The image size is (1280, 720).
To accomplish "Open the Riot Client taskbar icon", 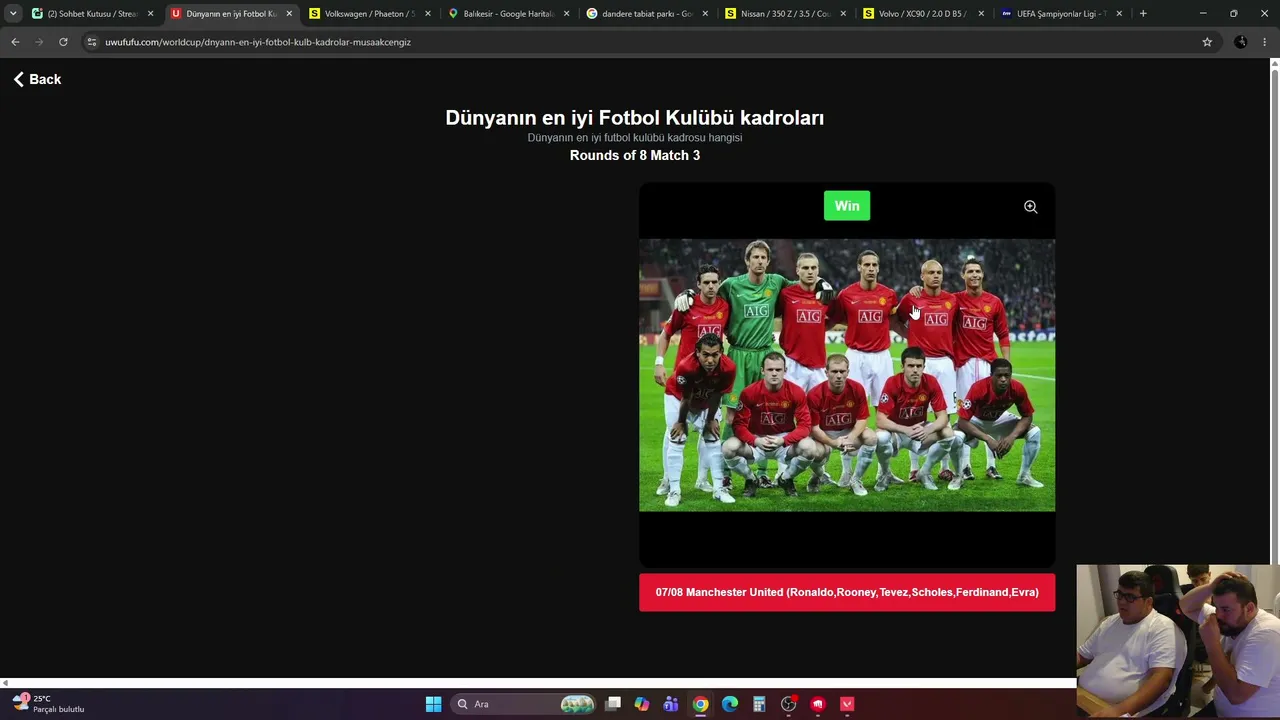I will (818, 704).
